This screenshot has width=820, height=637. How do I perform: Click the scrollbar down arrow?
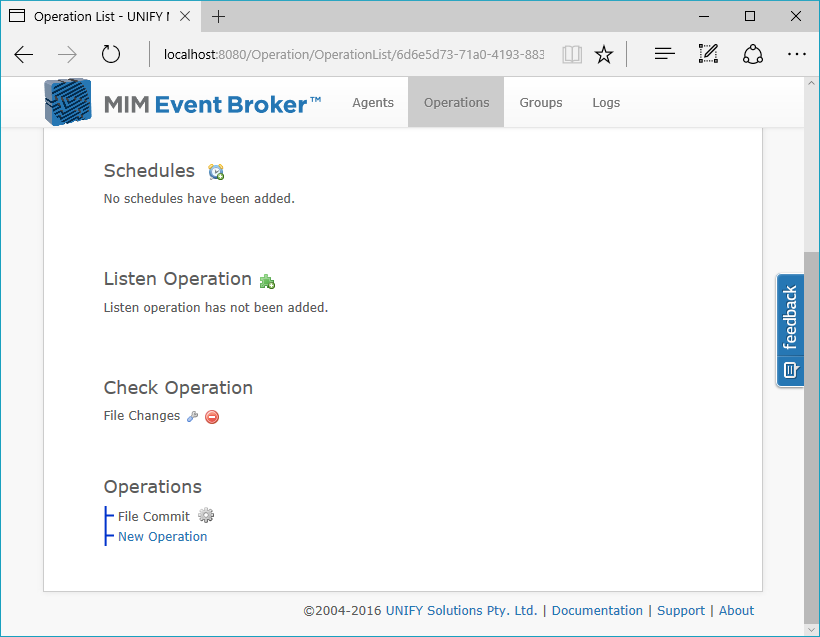811,629
